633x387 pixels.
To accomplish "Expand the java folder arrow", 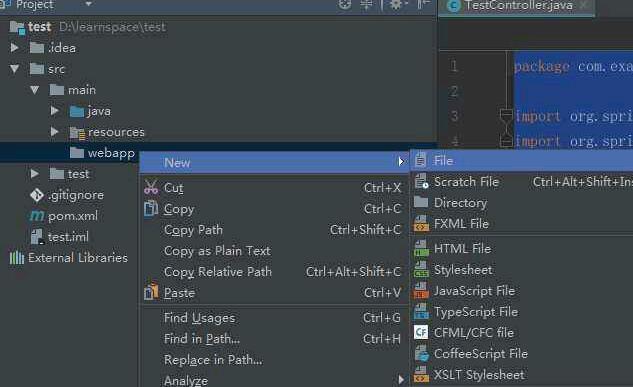I will pos(54,111).
